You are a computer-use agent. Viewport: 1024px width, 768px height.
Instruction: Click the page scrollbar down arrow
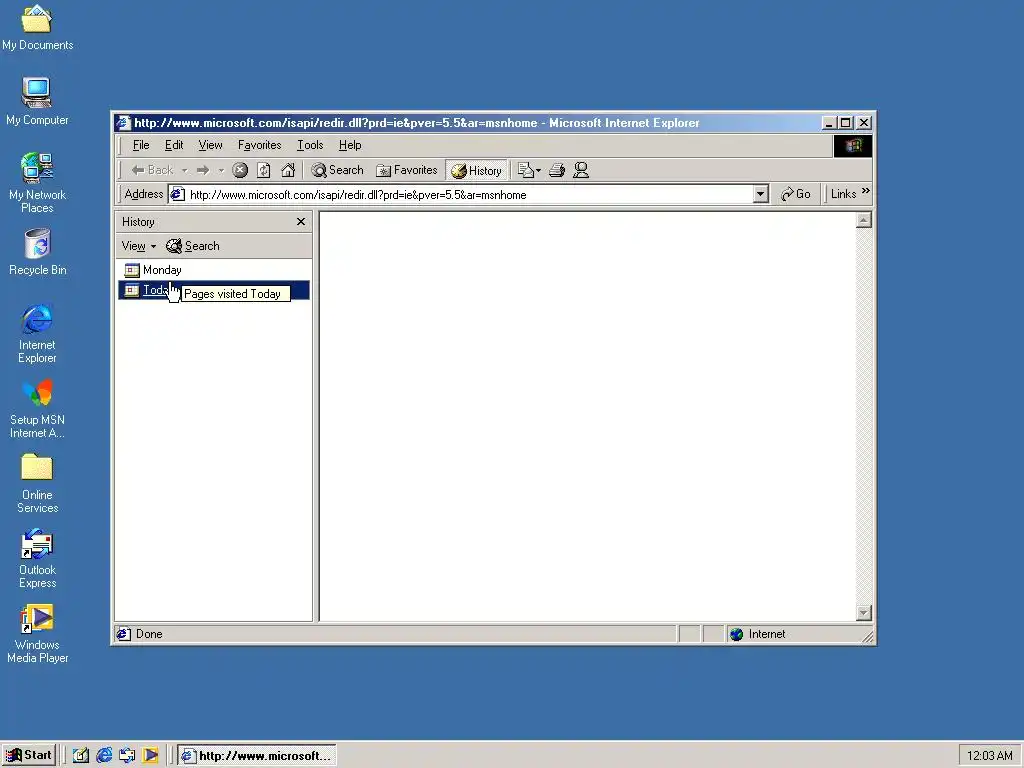[863, 613]
